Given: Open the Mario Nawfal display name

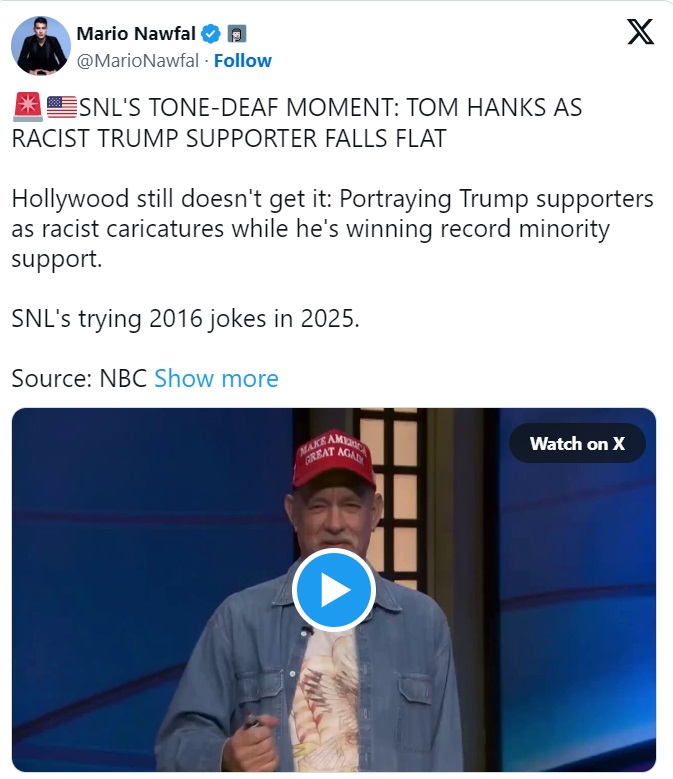Looking at the screenshot, I should click(x=136, y=35).
